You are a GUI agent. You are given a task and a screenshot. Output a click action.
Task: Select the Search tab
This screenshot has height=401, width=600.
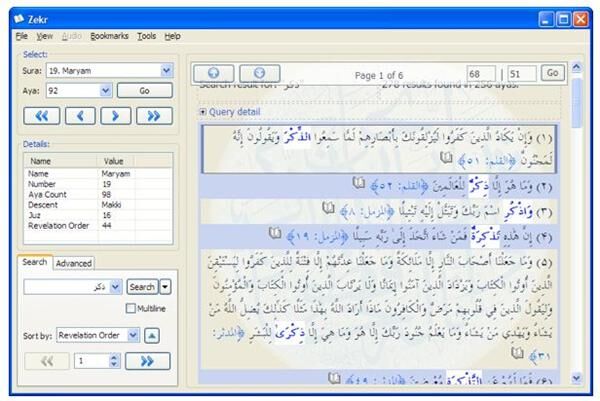pos(34,262)
